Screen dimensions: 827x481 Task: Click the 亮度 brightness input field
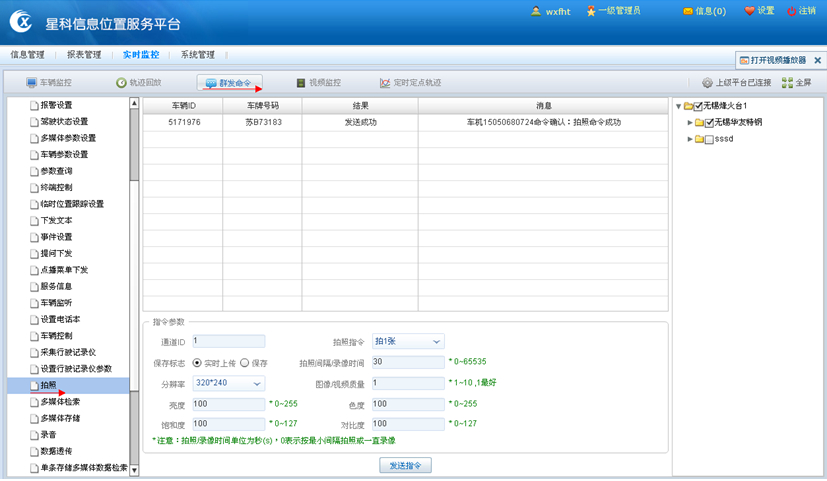coord(228,404)
